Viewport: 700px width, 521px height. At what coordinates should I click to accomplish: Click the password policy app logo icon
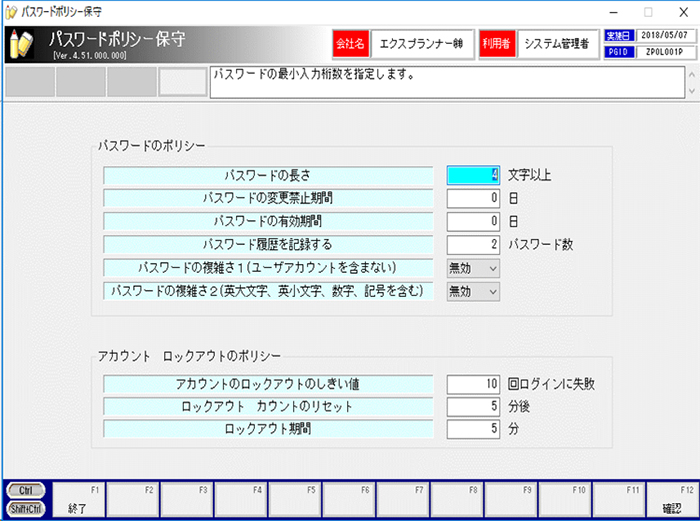point(22,44)
